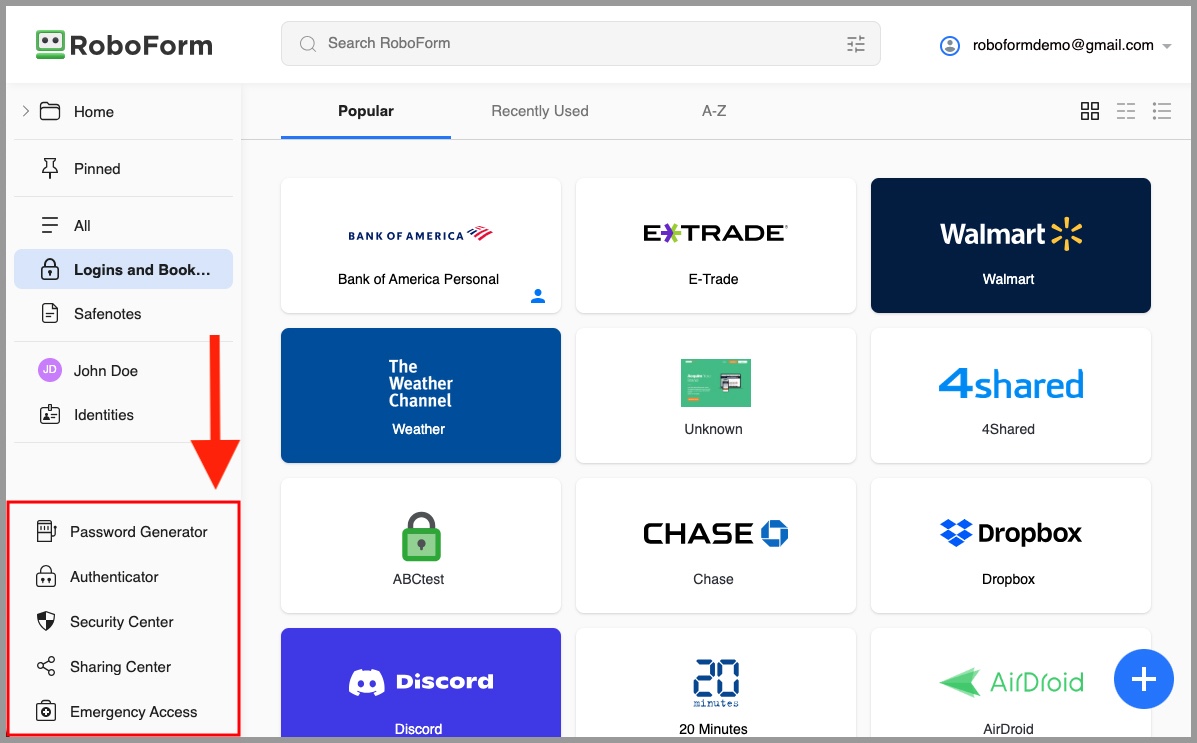The height and width of the screenshot is (743, 1197).
Task: Switch to the A-Z tab
Action: point(713,111)
